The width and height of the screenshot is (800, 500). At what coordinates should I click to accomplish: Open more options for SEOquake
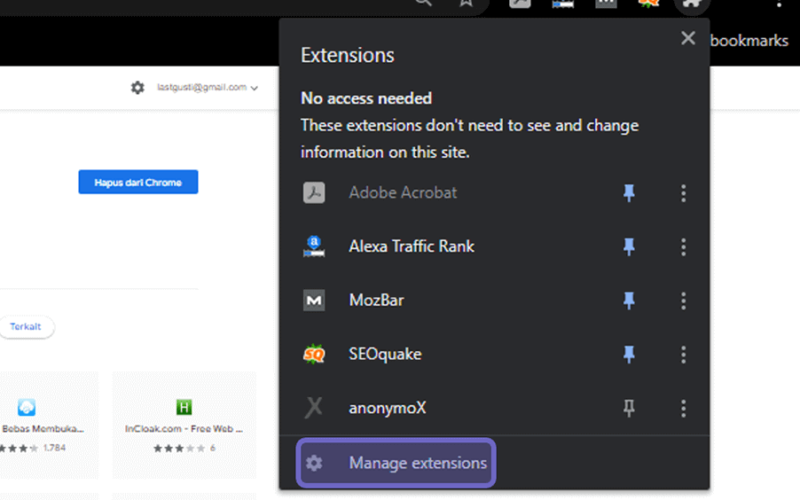click(683, 354)
